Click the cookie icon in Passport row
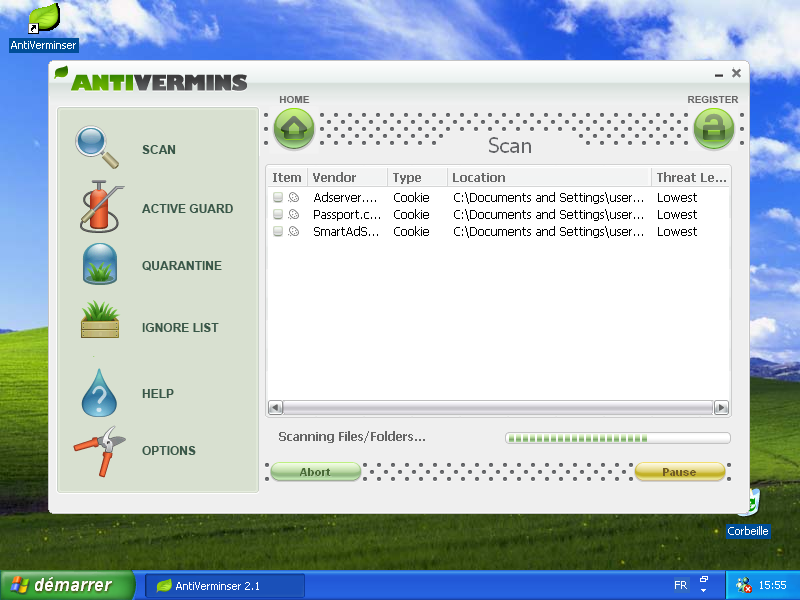This screenshot has height=600, width=800. click(294, 214)
